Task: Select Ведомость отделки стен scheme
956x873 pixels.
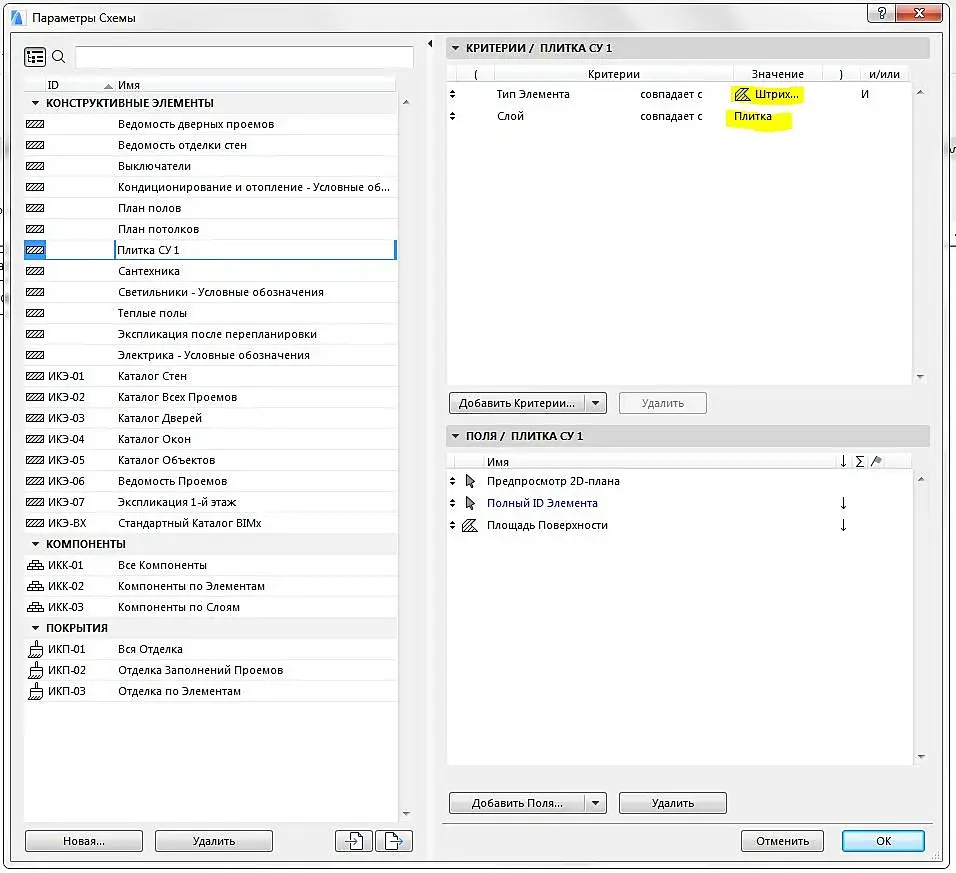Action: [210, 146]
